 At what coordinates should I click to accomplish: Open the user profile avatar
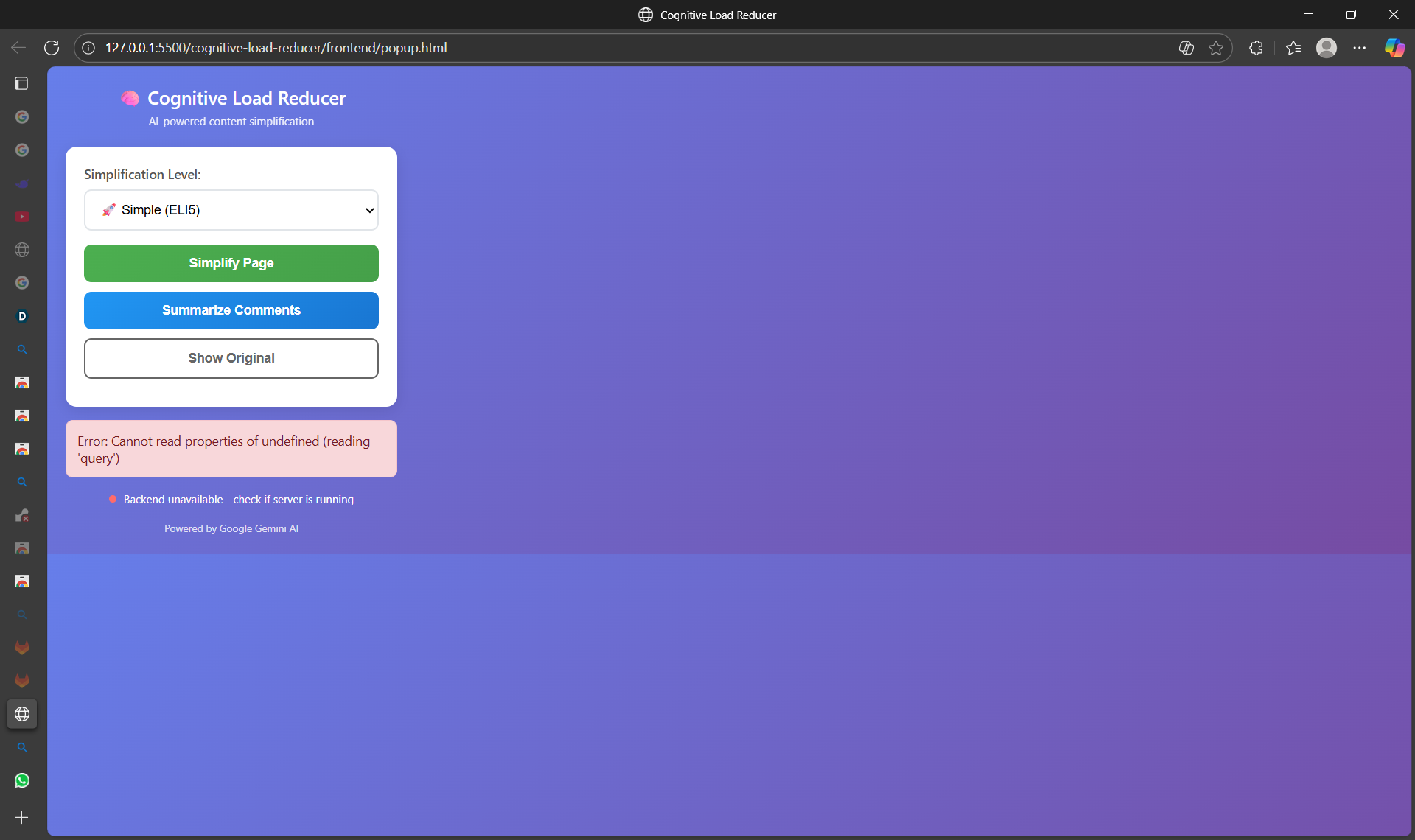(x=1327, y=48)
